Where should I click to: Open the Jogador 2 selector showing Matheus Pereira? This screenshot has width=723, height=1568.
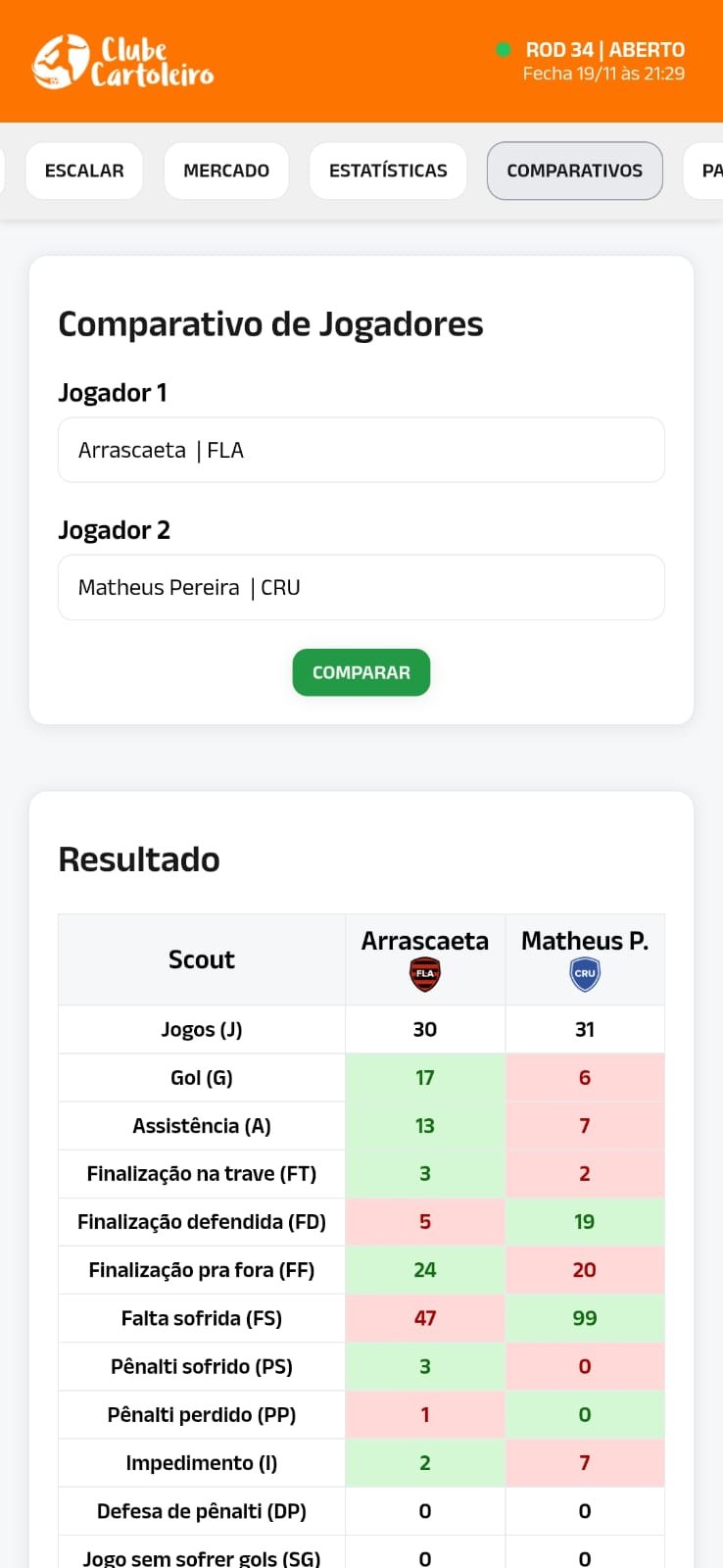pos(361,587)
